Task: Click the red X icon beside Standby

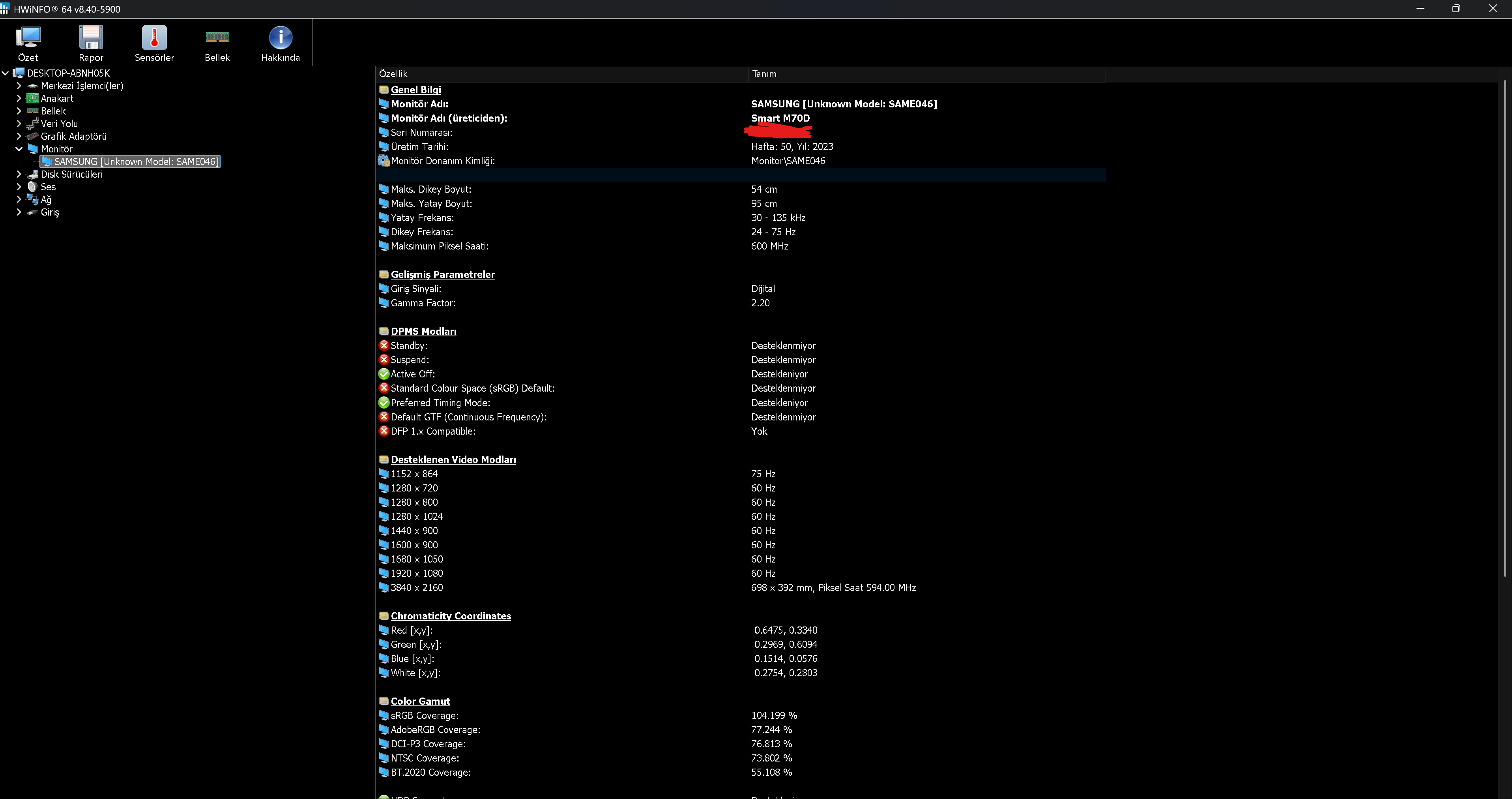Action: tap(384, 345)
